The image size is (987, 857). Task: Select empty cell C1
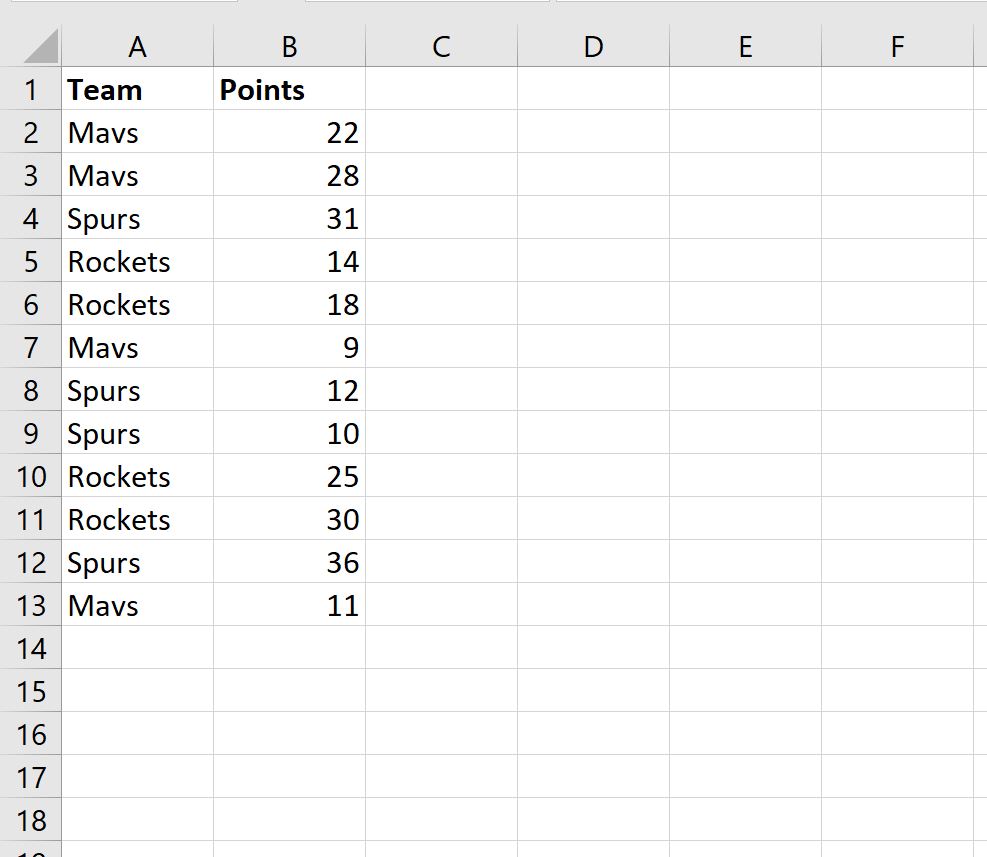coord(441,89)
